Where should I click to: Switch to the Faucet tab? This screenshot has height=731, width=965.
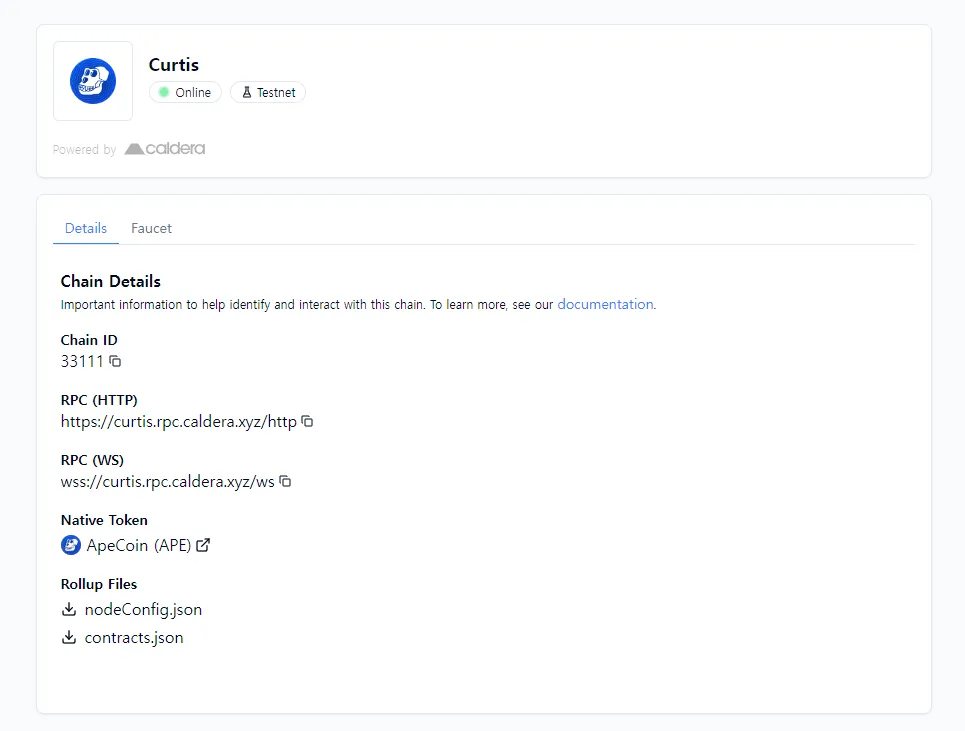pos(151,228)
